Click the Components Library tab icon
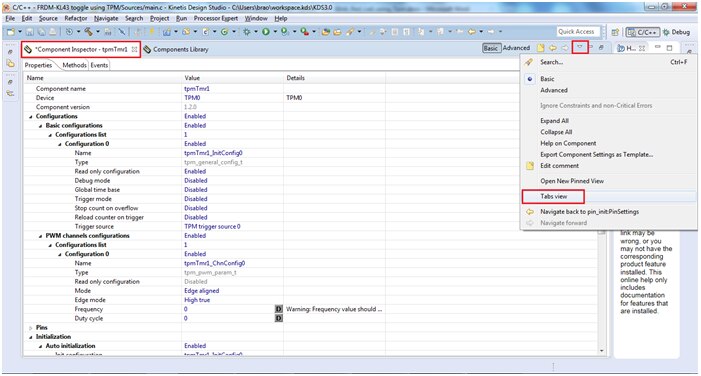This screenshot has width=701, height=376. coord(147,49)
